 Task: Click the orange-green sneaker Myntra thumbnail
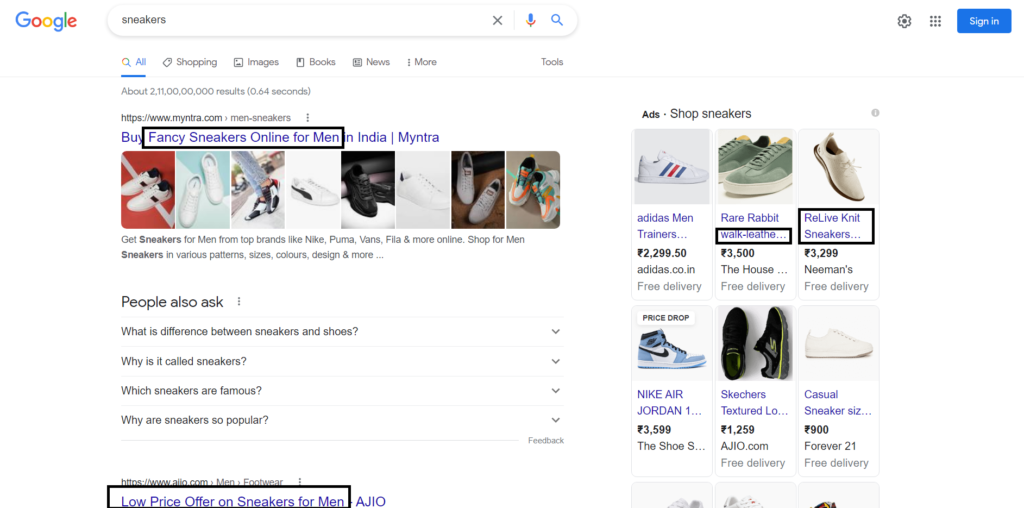[533, 190]
